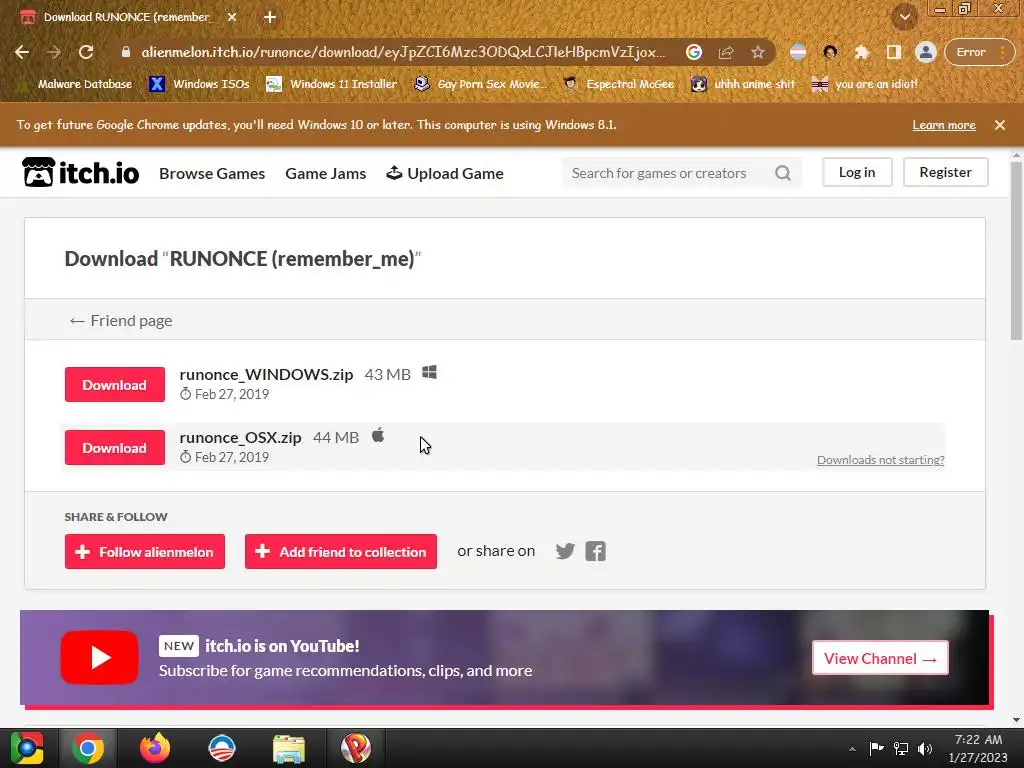Open the Extensions puzzle icon
Screen dimensions: 1024x768
coord(861,52)
